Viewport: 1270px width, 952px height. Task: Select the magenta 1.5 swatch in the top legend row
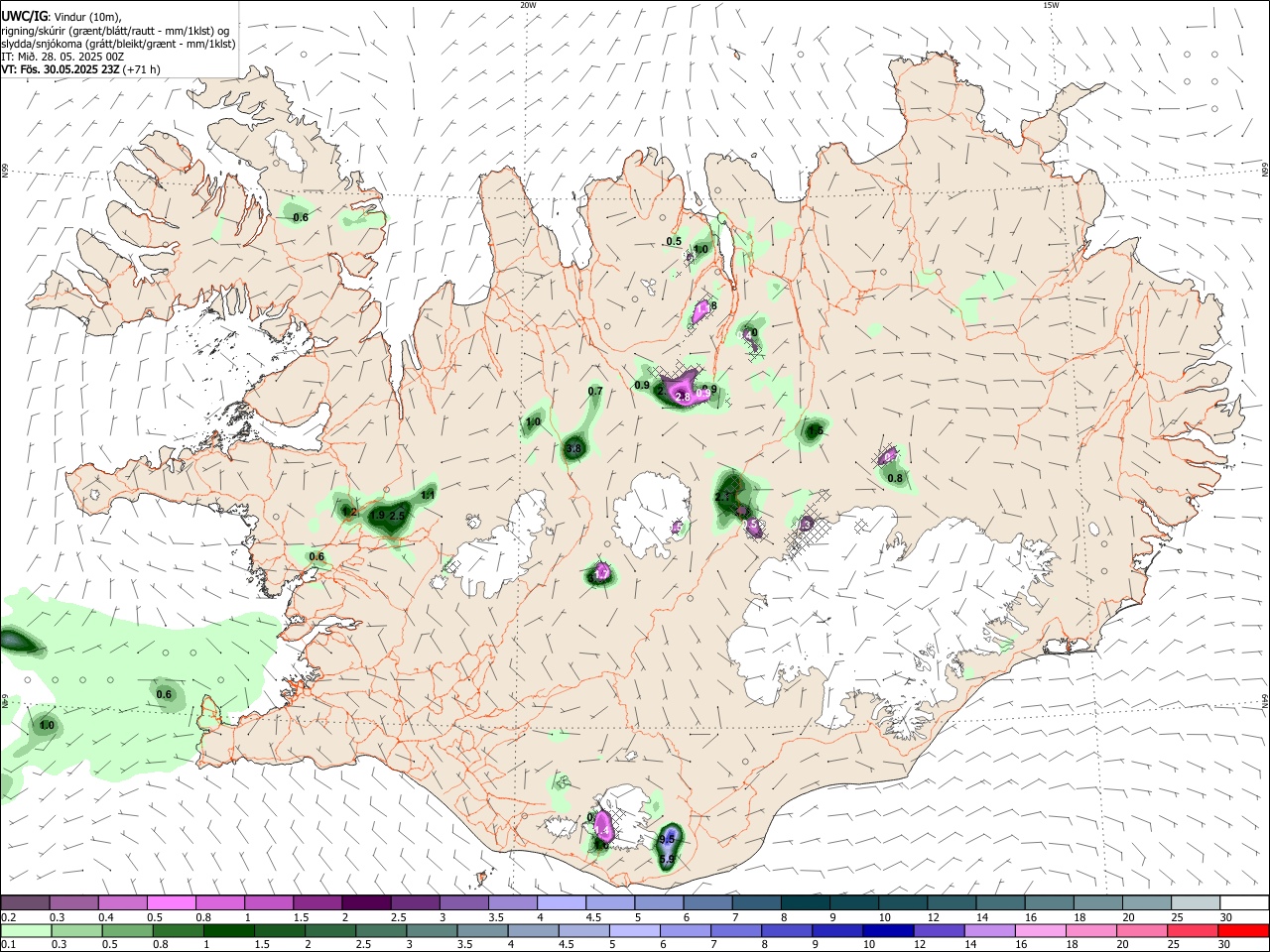click(x=317, y=902)
